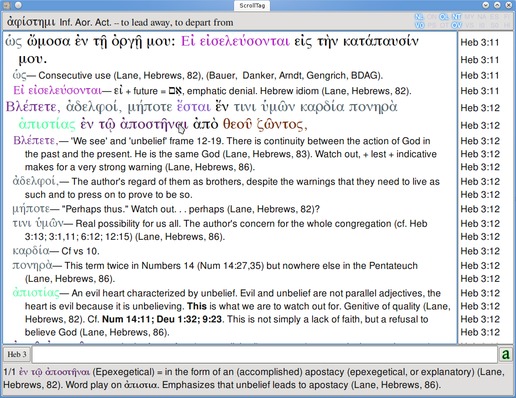516x398 pixels.
Task: Toggle the OL tag filter
Action: 444,16
